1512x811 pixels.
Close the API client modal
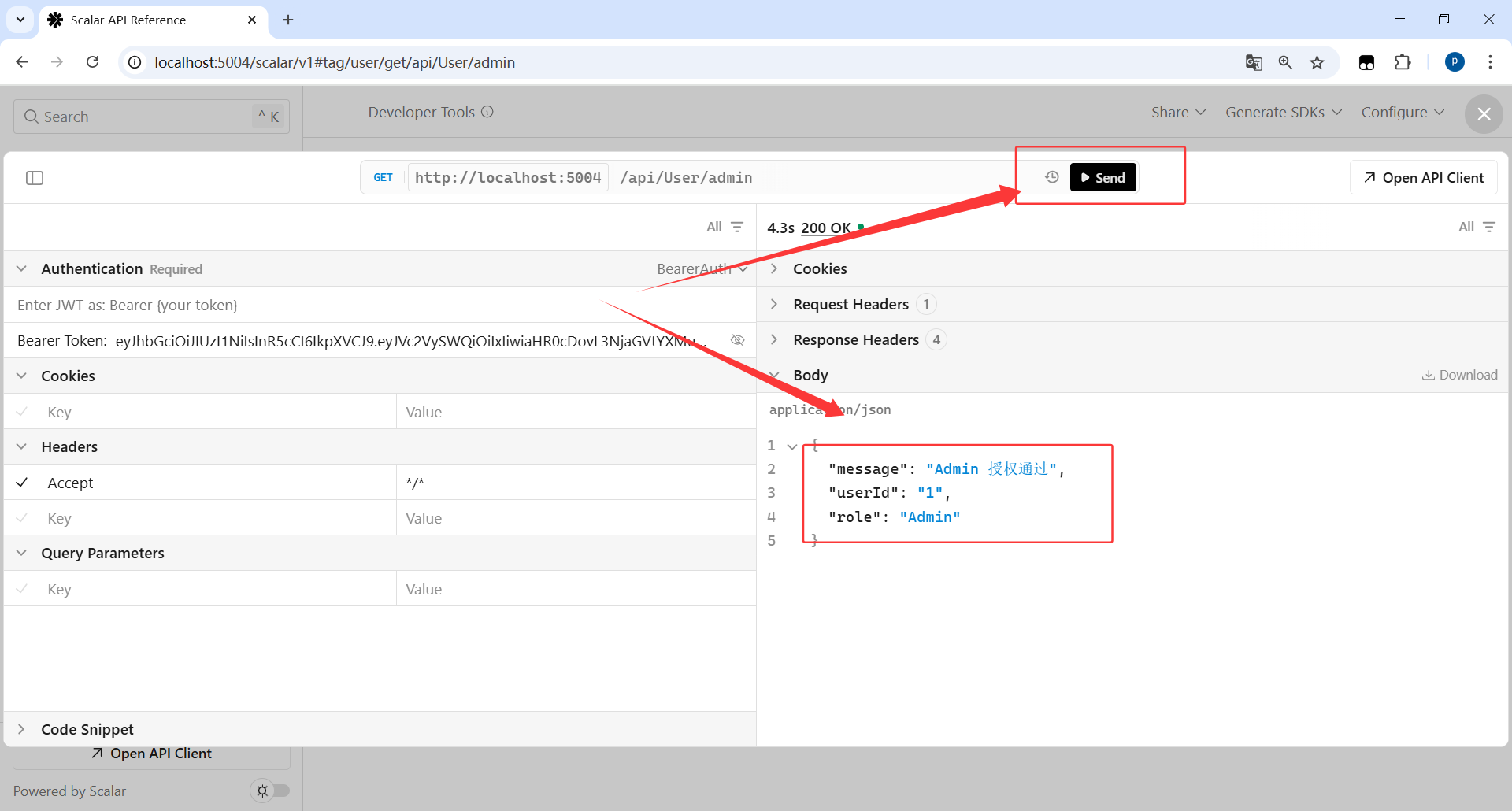[x=1484, y=114]
